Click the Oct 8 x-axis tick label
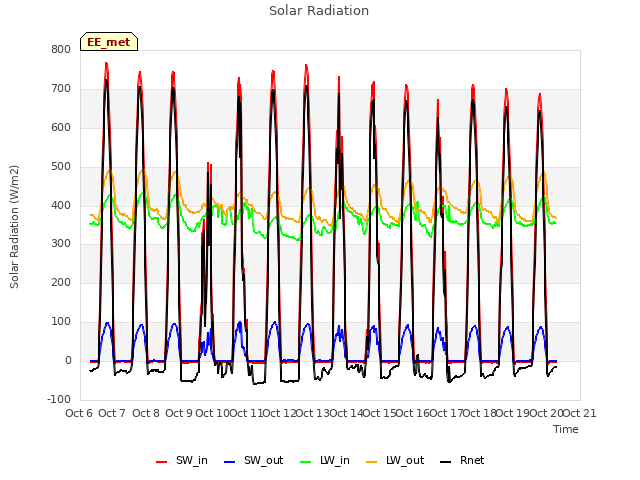The width and height of the screenshot is (640, 480). tap(146, 413)
